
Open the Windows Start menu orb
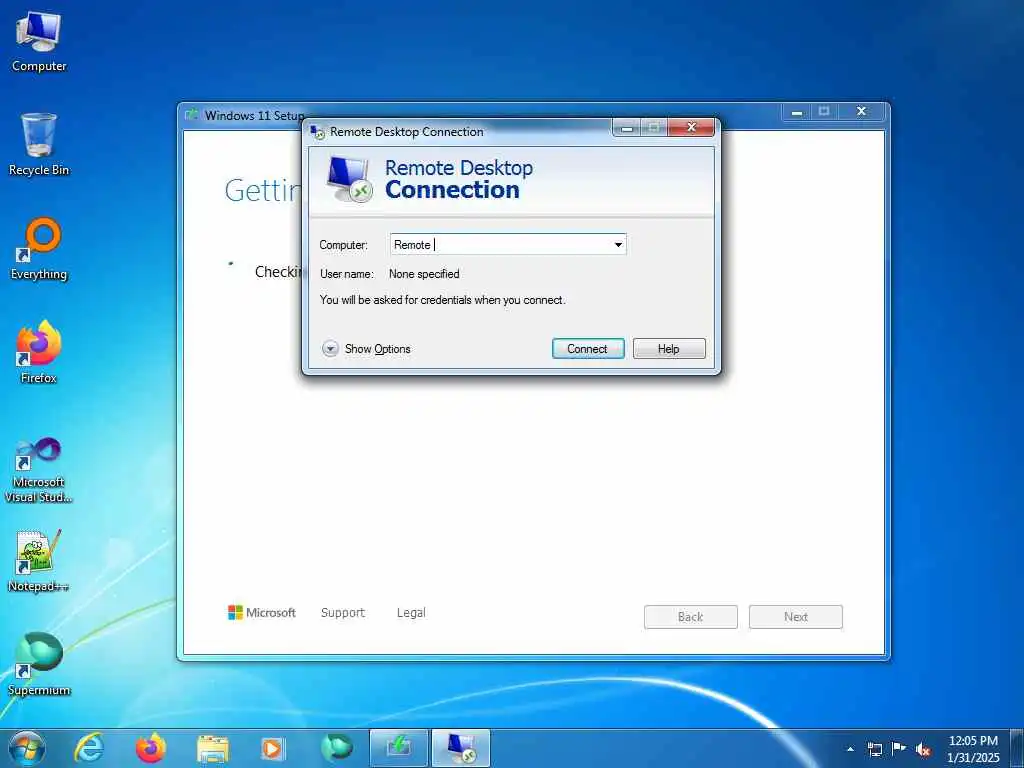[27, 748]
